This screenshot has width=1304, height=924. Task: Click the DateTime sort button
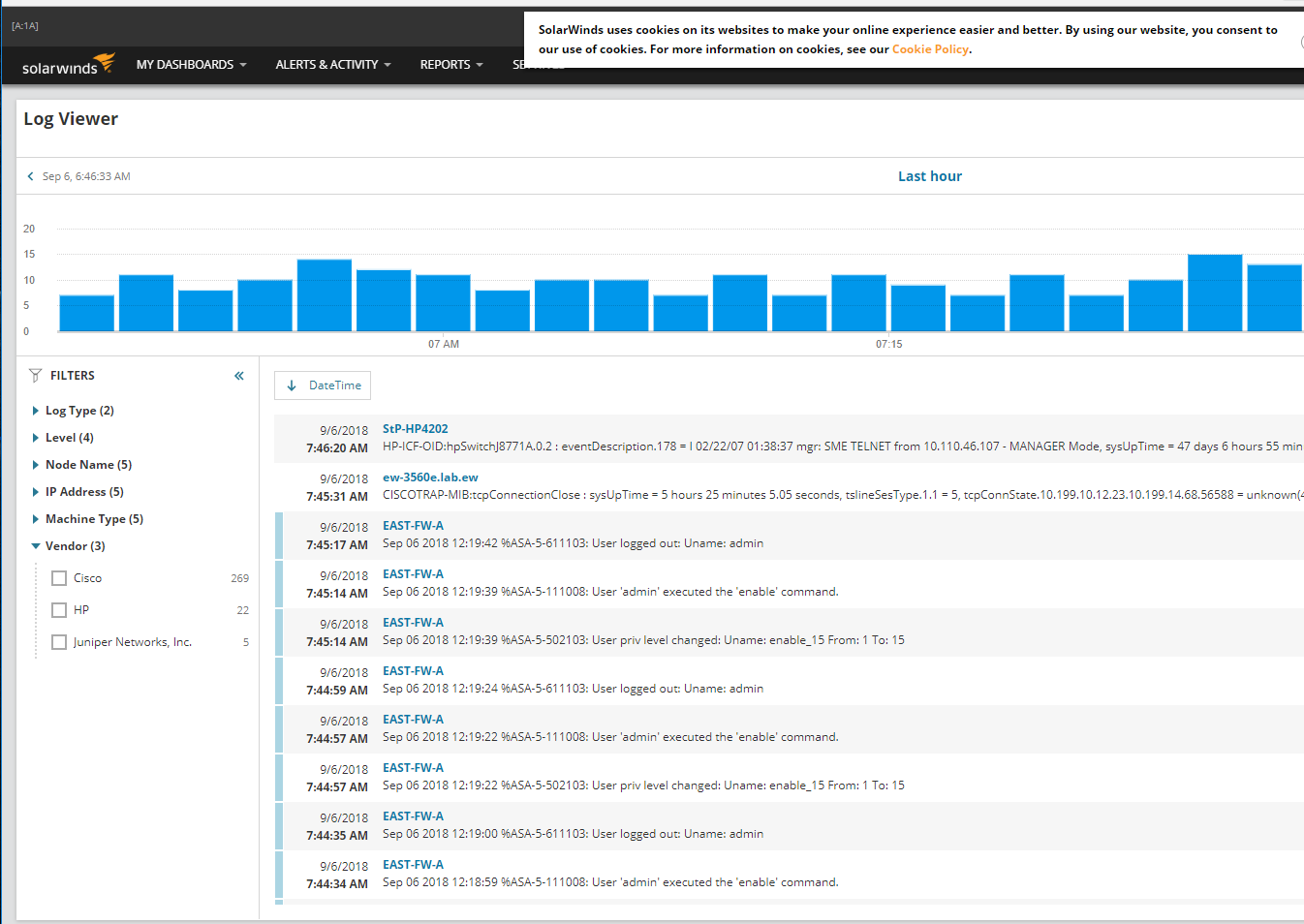323,385
